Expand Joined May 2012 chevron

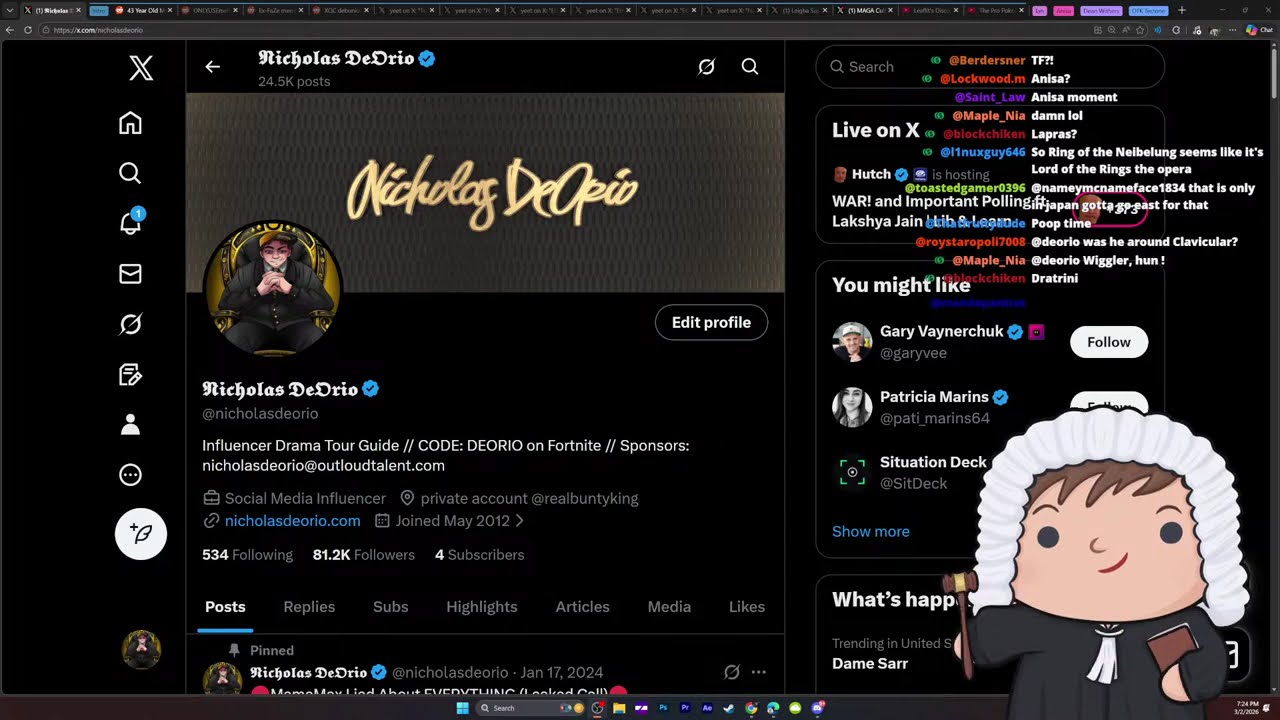[519, 521]
